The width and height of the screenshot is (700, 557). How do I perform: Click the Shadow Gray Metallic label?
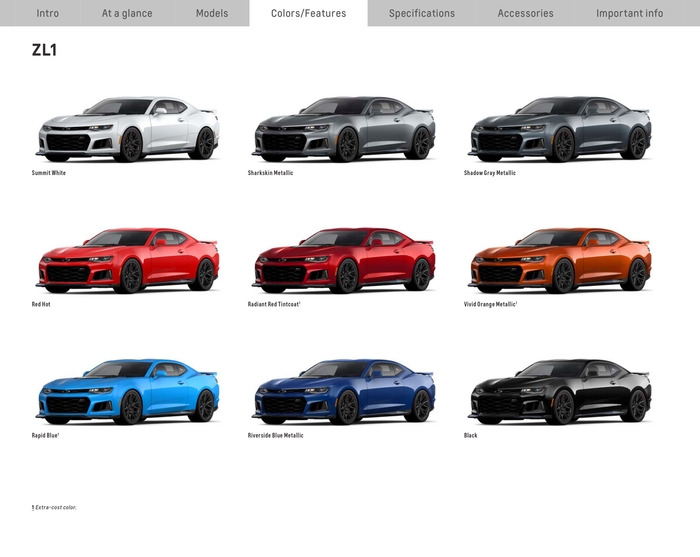tap(490, 173)
